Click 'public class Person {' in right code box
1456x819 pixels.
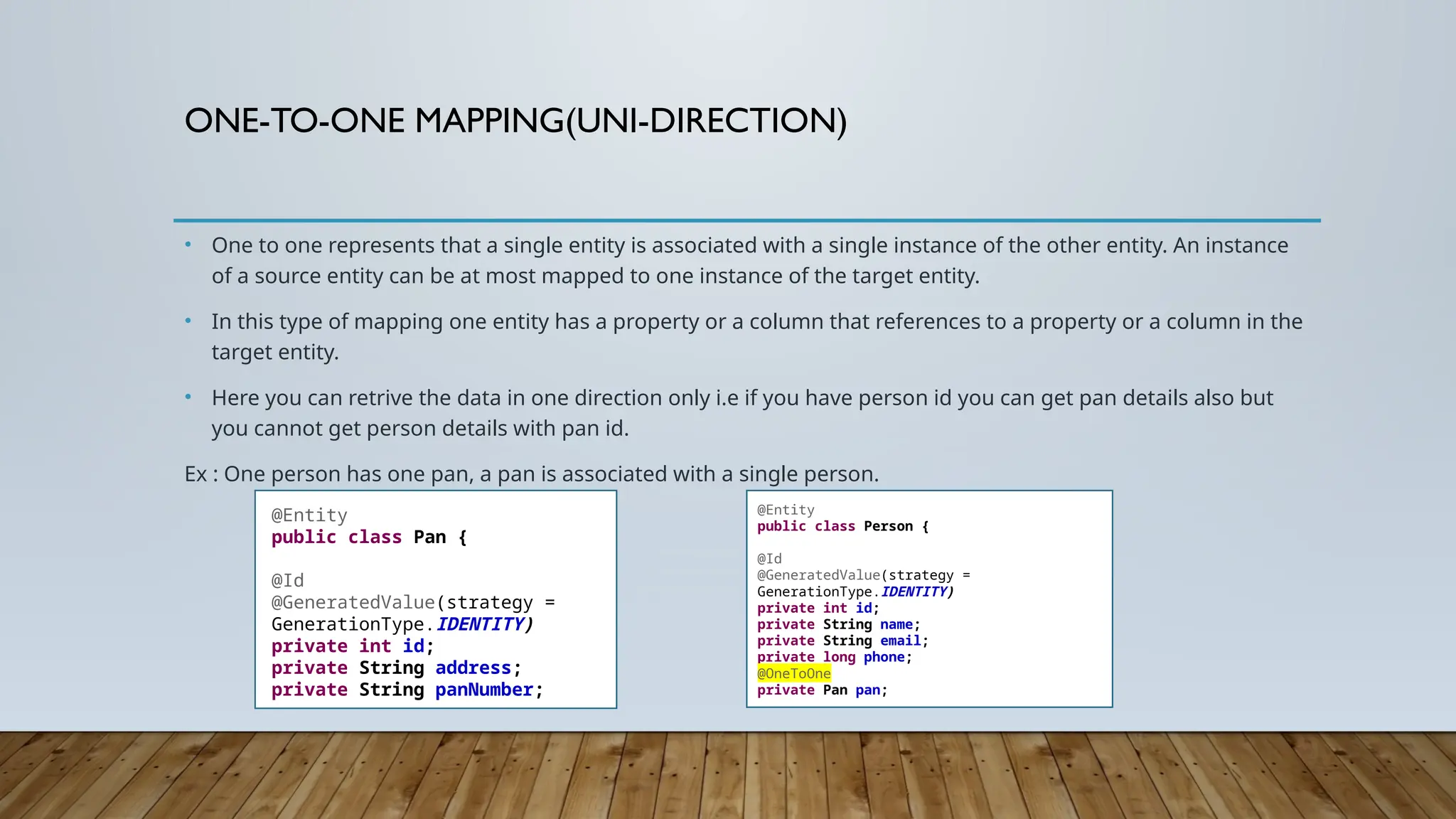tap(842, 526)
